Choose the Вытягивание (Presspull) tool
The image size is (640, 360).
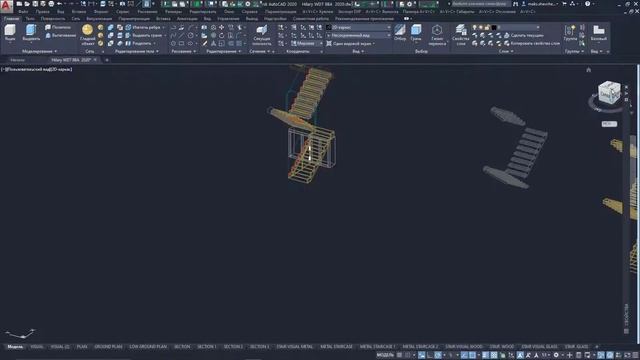click(60, 36)
